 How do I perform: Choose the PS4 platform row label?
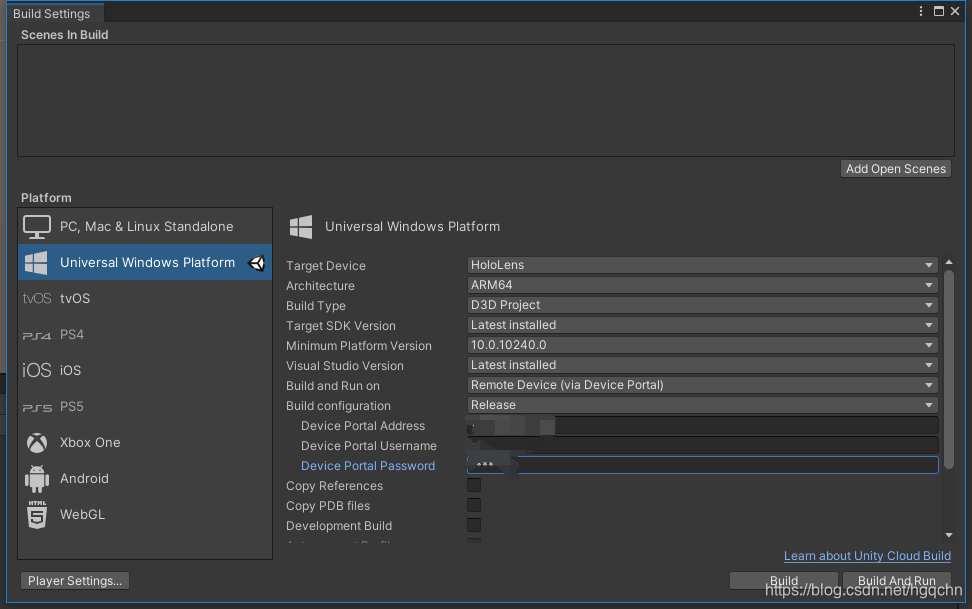click(72, 335)
